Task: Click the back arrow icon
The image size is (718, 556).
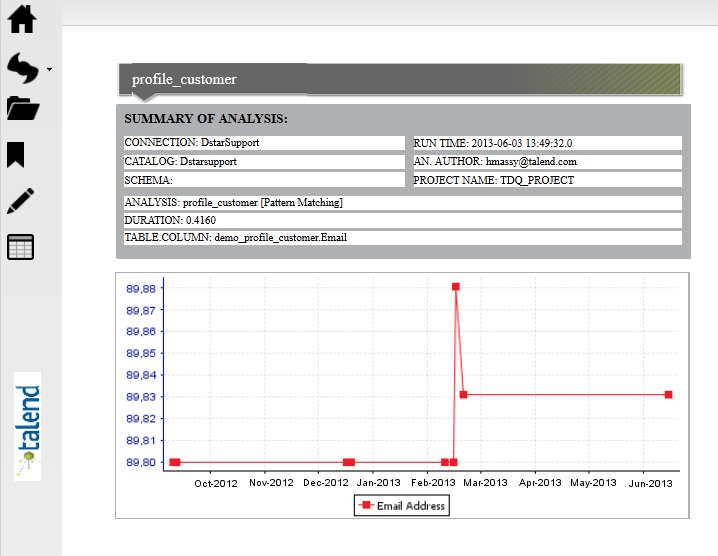Action: (x=22, y=68)
